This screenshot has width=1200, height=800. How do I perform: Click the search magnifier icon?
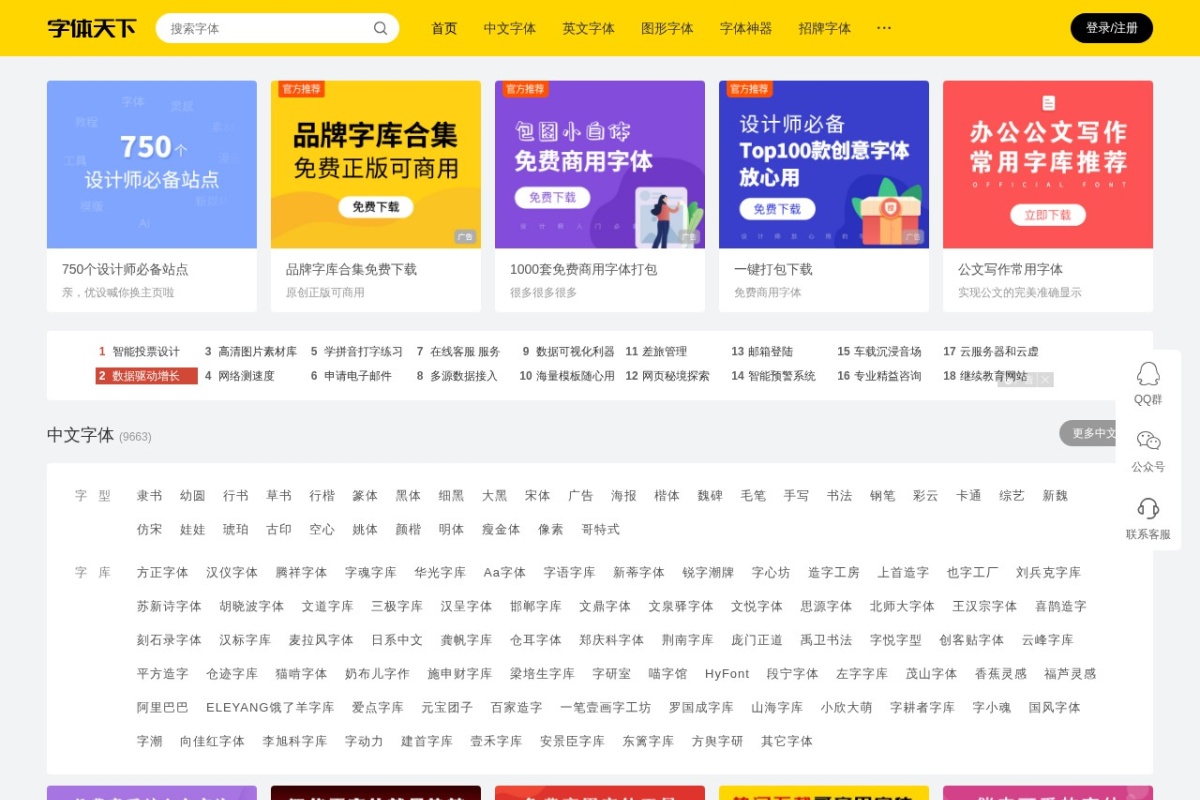[x=380, y=28]
